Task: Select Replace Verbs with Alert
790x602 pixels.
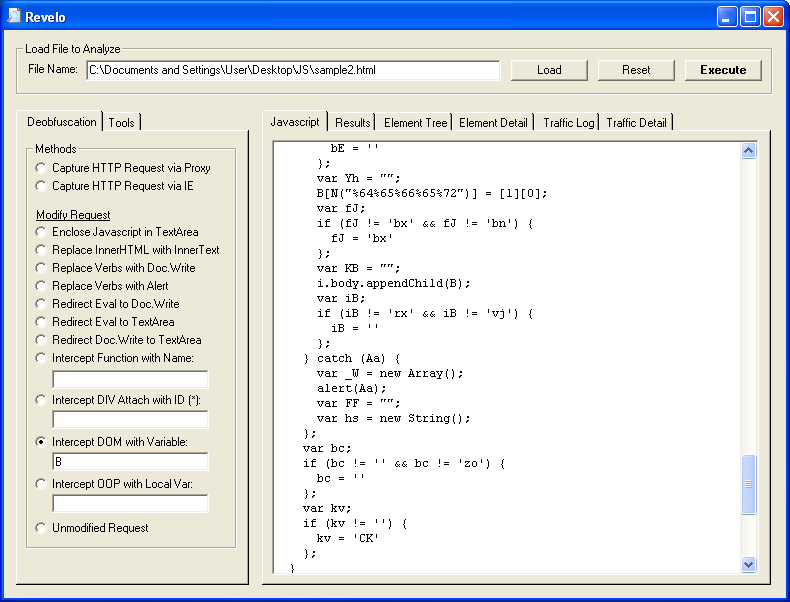Action: point(40,286)
